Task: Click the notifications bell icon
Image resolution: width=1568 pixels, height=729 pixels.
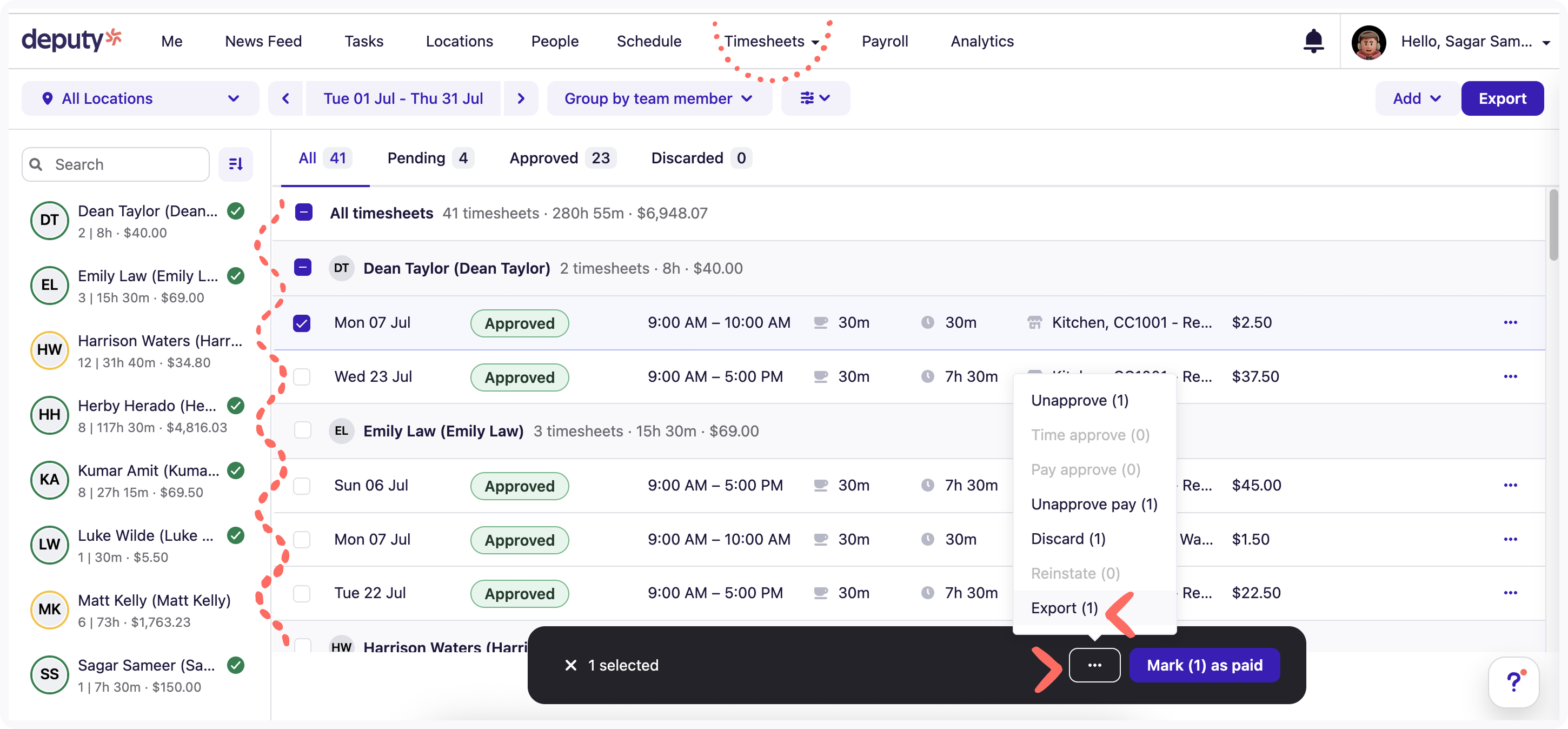Action: (x=1313, y=41)
